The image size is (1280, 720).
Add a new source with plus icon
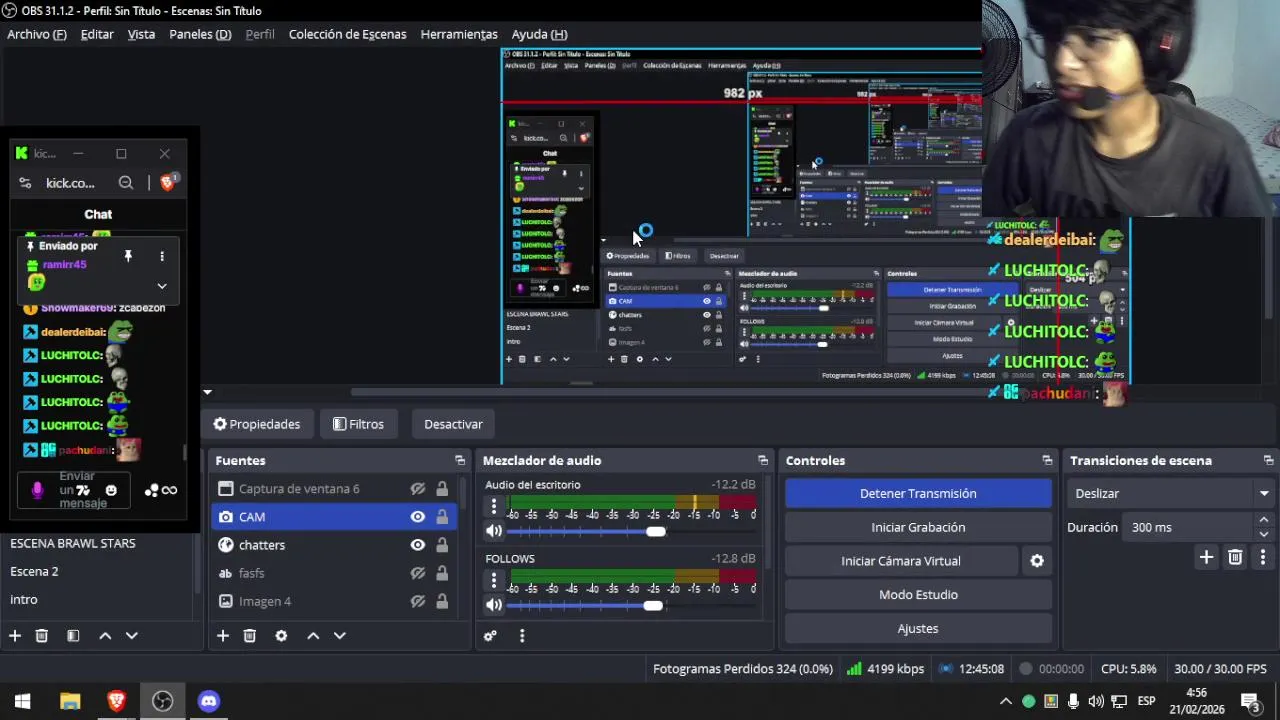223,635
